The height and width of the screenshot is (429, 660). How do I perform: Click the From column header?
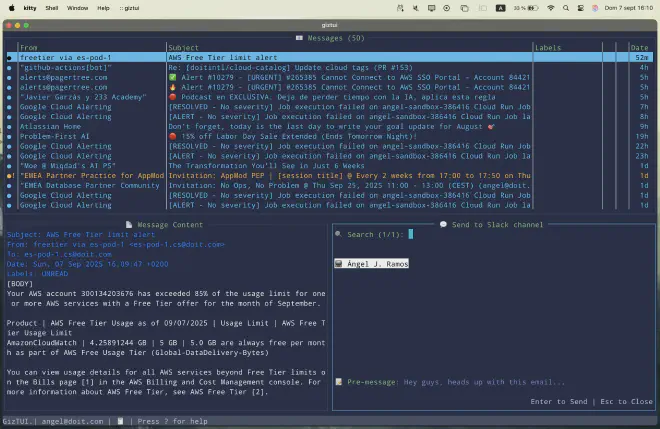pos(29,48)
